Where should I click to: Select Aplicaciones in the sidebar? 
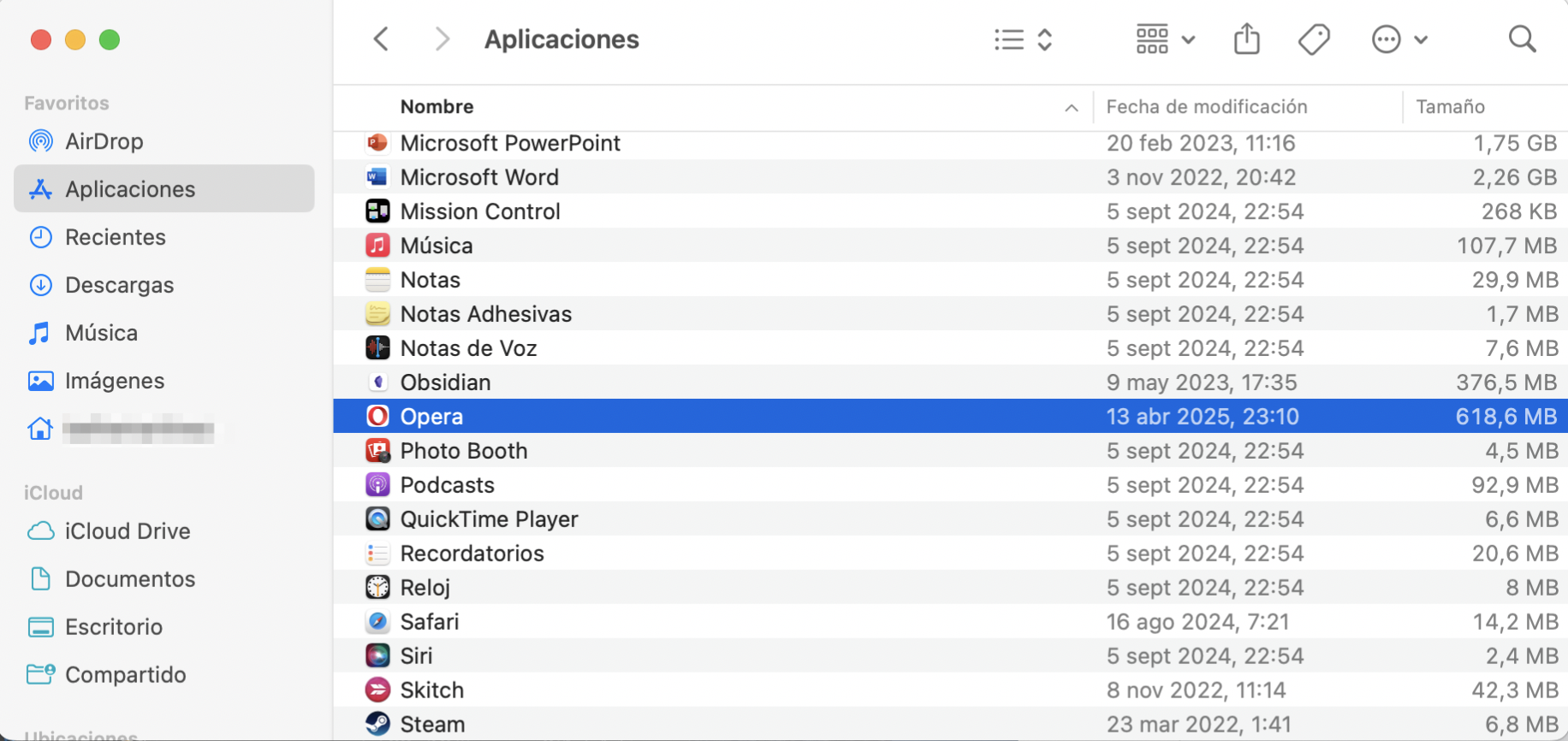164,189
